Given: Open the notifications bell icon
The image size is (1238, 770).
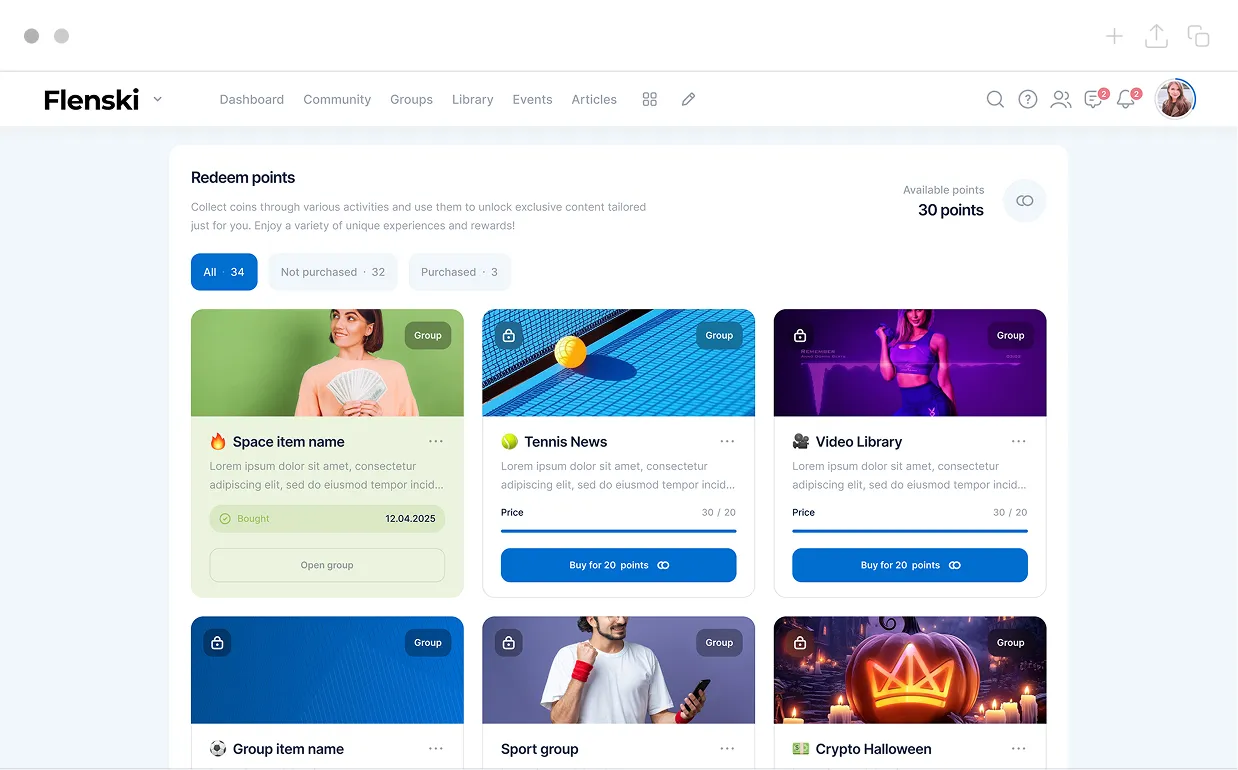Looking at the screenshot, I should click(1126, 99).
